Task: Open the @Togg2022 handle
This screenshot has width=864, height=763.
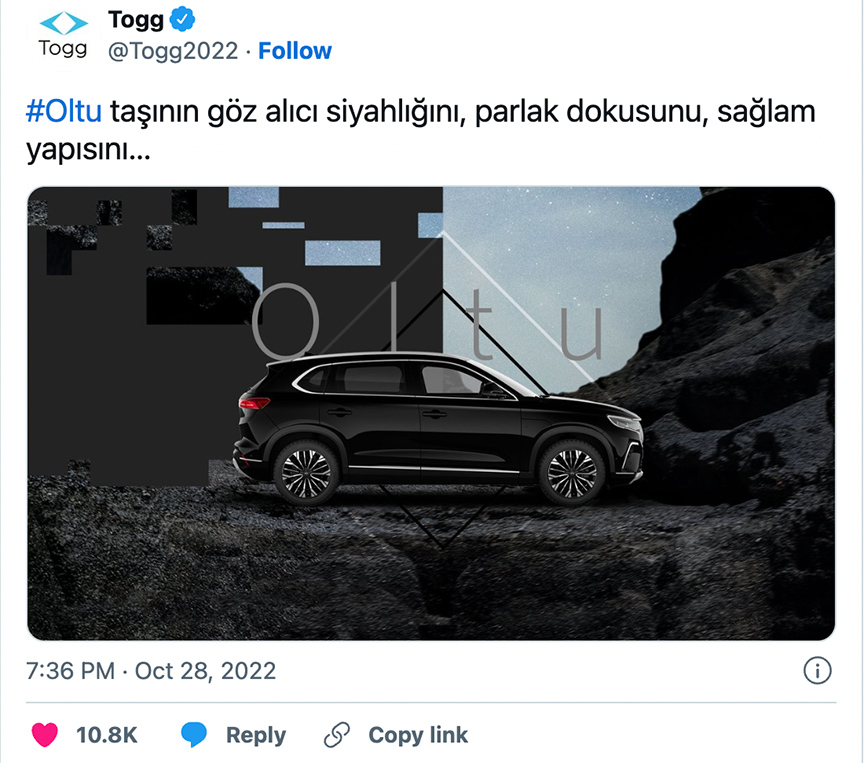Action: (x=173, y=51)
